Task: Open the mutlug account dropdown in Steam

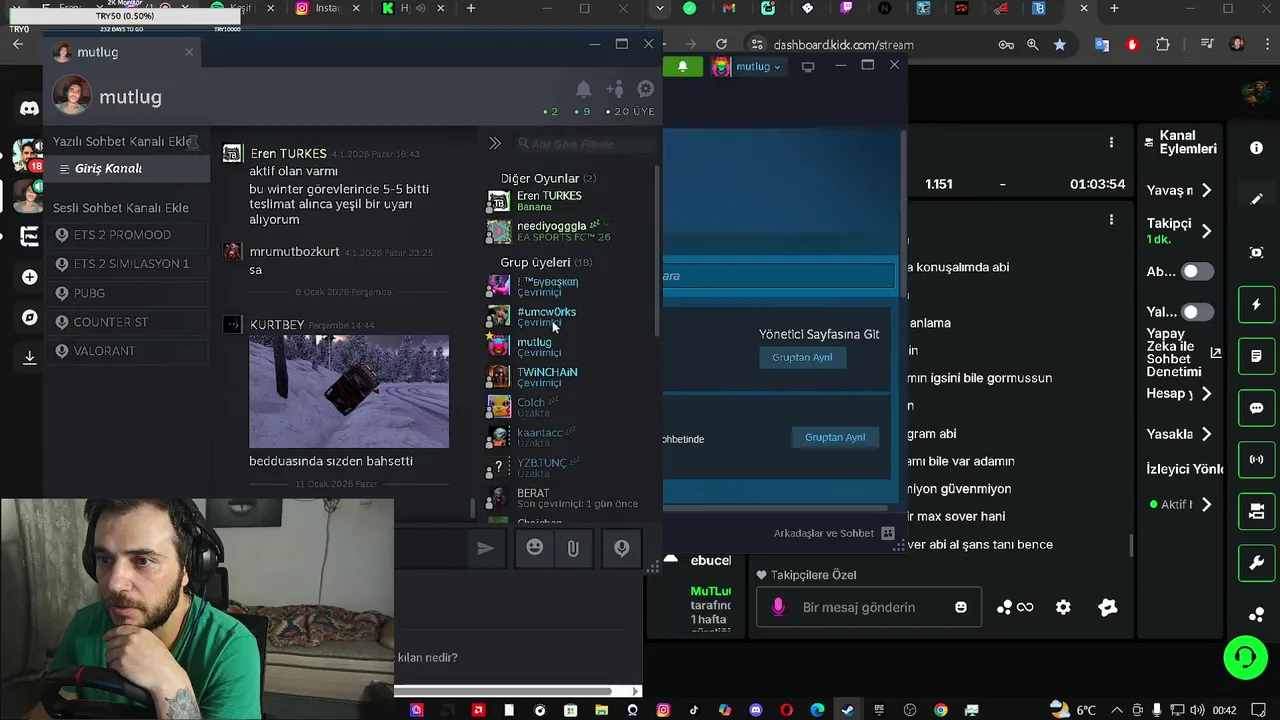Action: tap(758, 67)
